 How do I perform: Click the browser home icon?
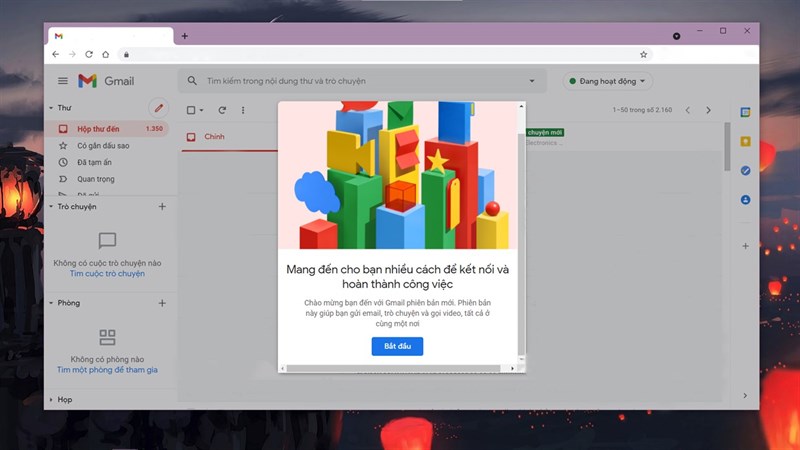106,54
